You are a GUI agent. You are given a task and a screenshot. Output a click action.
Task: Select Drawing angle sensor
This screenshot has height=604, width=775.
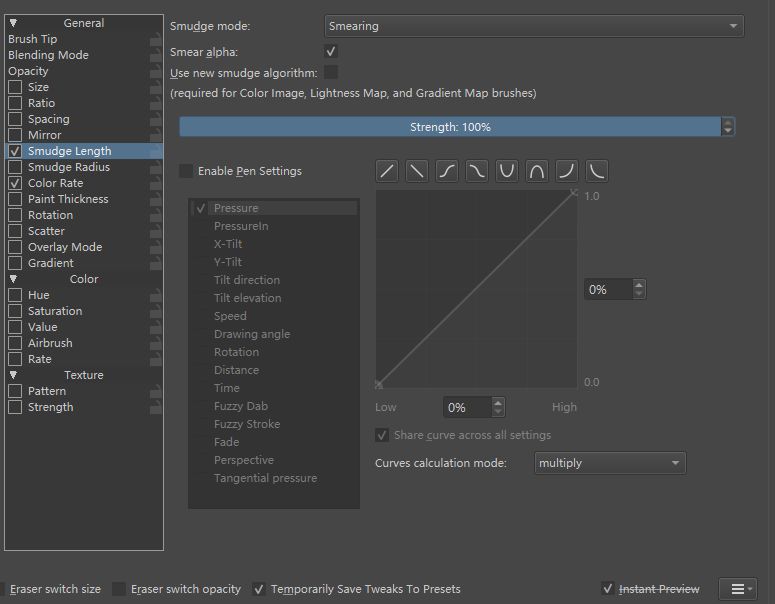click(274, 334)
